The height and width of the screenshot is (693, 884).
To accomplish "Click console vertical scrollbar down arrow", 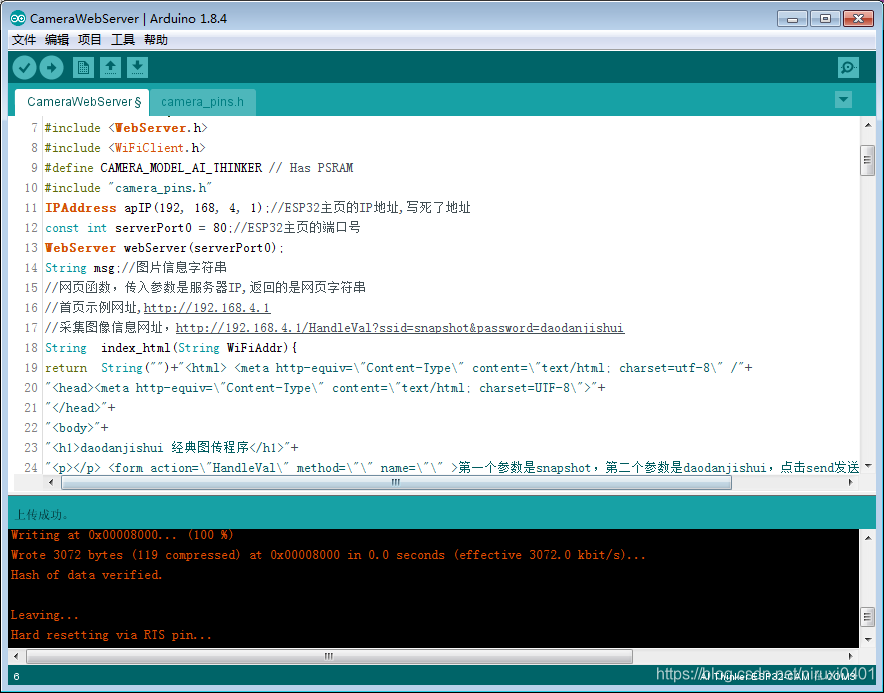I will pos(868,639).
